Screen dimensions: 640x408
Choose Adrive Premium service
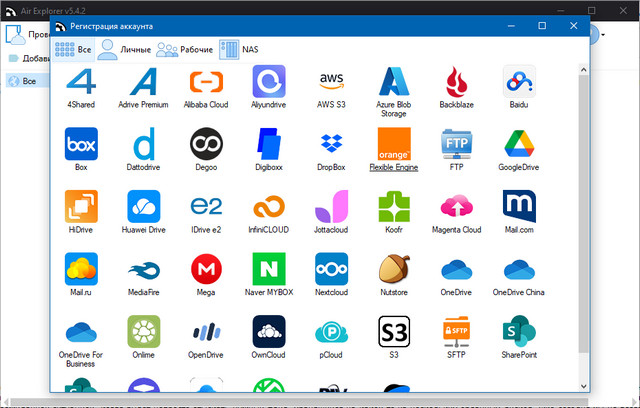143,81
